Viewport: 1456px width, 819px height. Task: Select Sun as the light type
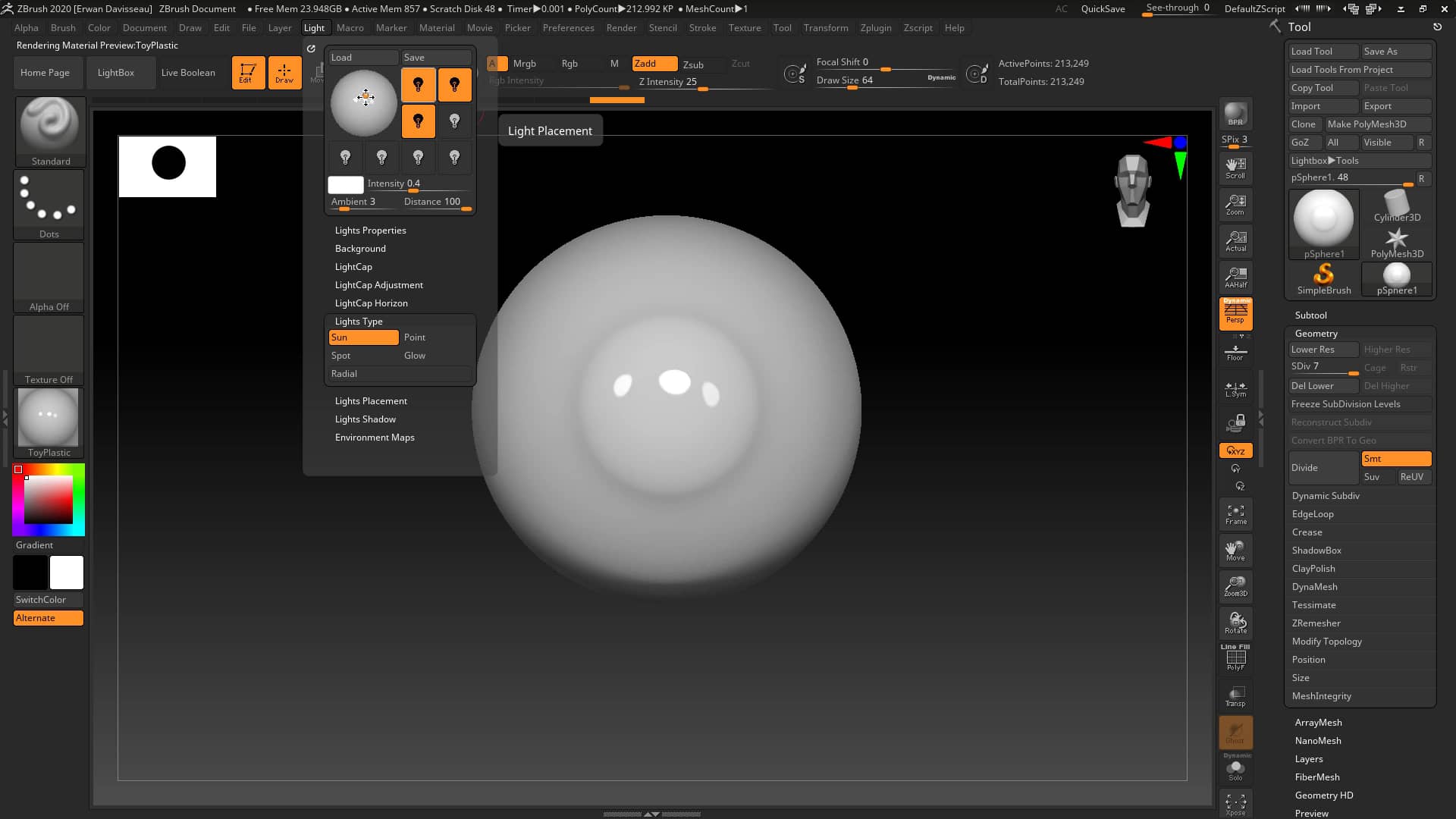click(363, 337)
